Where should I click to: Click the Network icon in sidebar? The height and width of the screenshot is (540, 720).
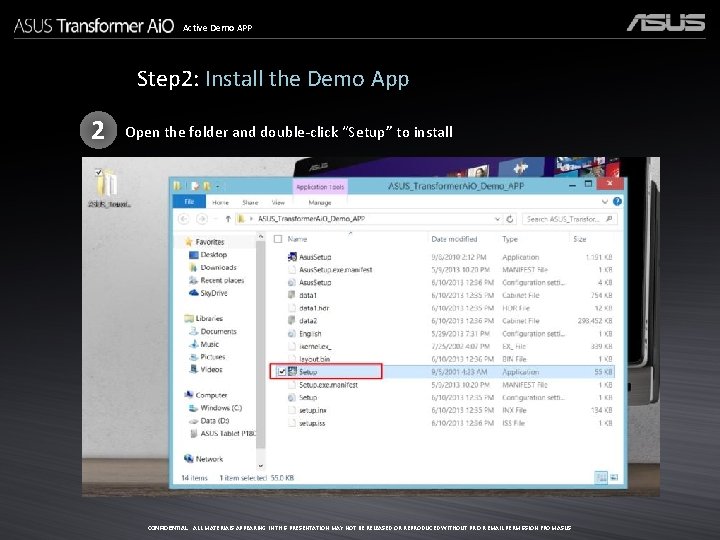pos(188,458)
